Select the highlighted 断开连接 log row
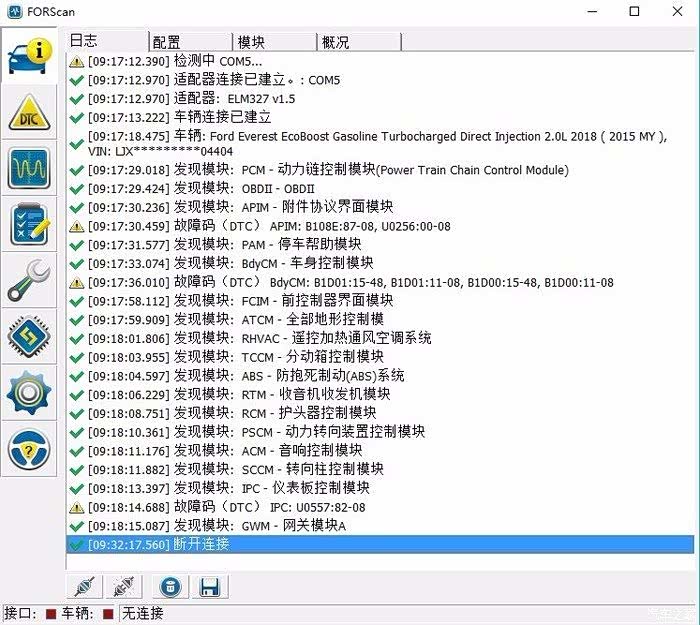This screenshot has width=700, height=625. [380, 545]
